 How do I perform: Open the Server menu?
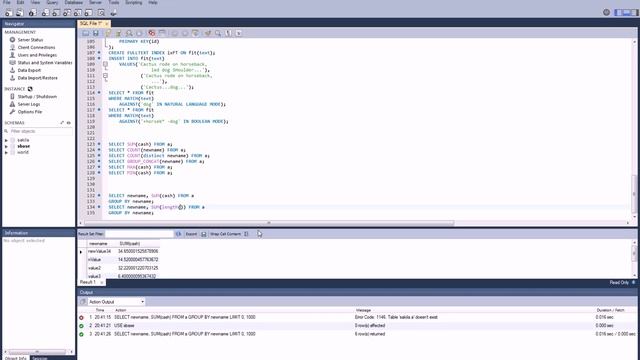click(96, 2)
